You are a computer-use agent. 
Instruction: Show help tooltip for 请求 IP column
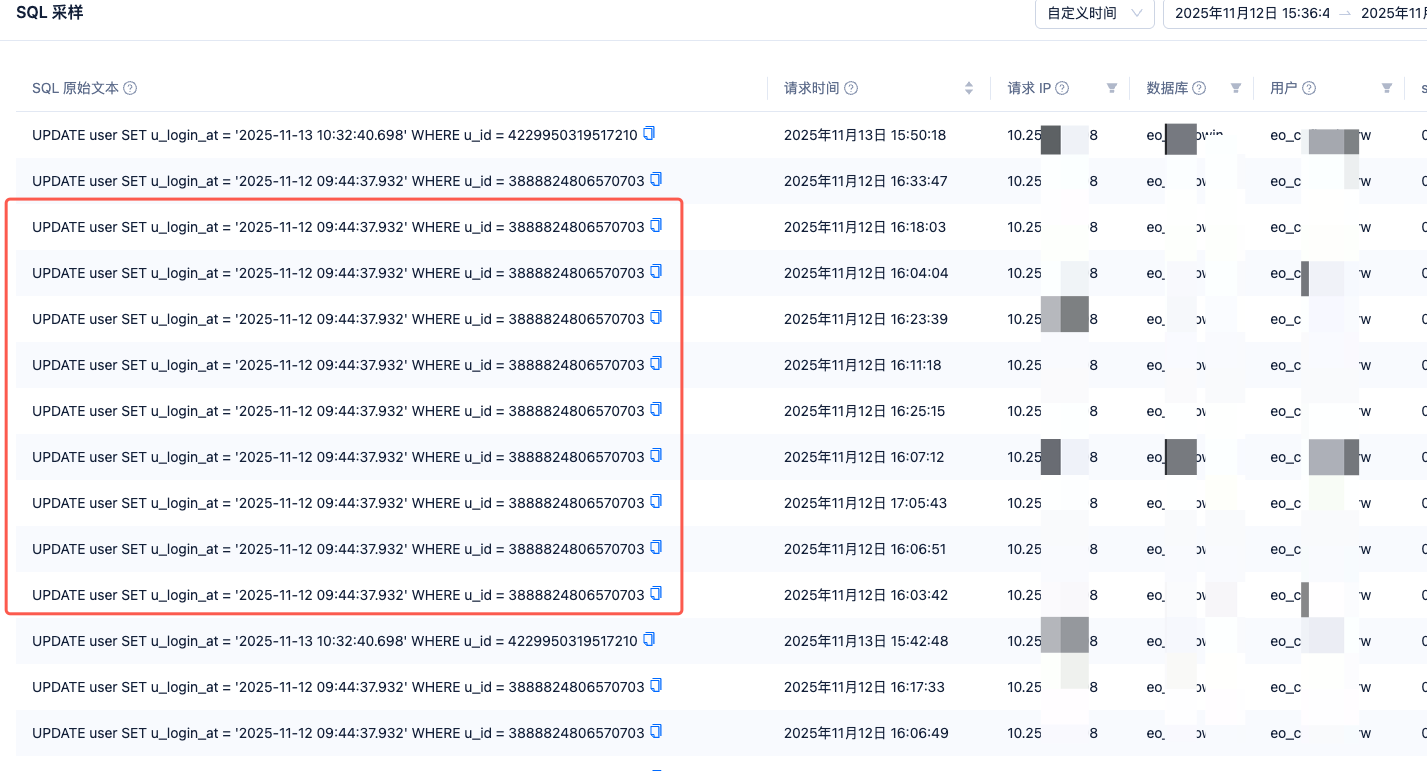(x=1062, y=88)
